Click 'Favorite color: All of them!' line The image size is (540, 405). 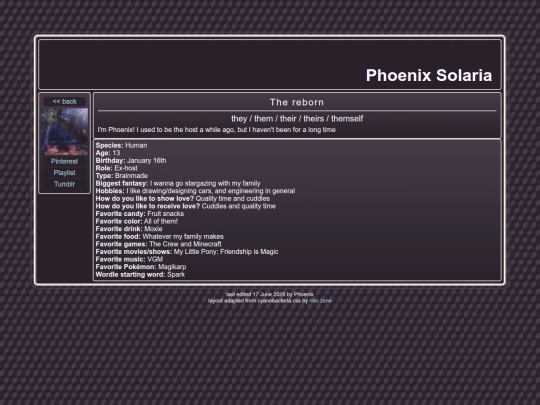click(x=137, y=221)
